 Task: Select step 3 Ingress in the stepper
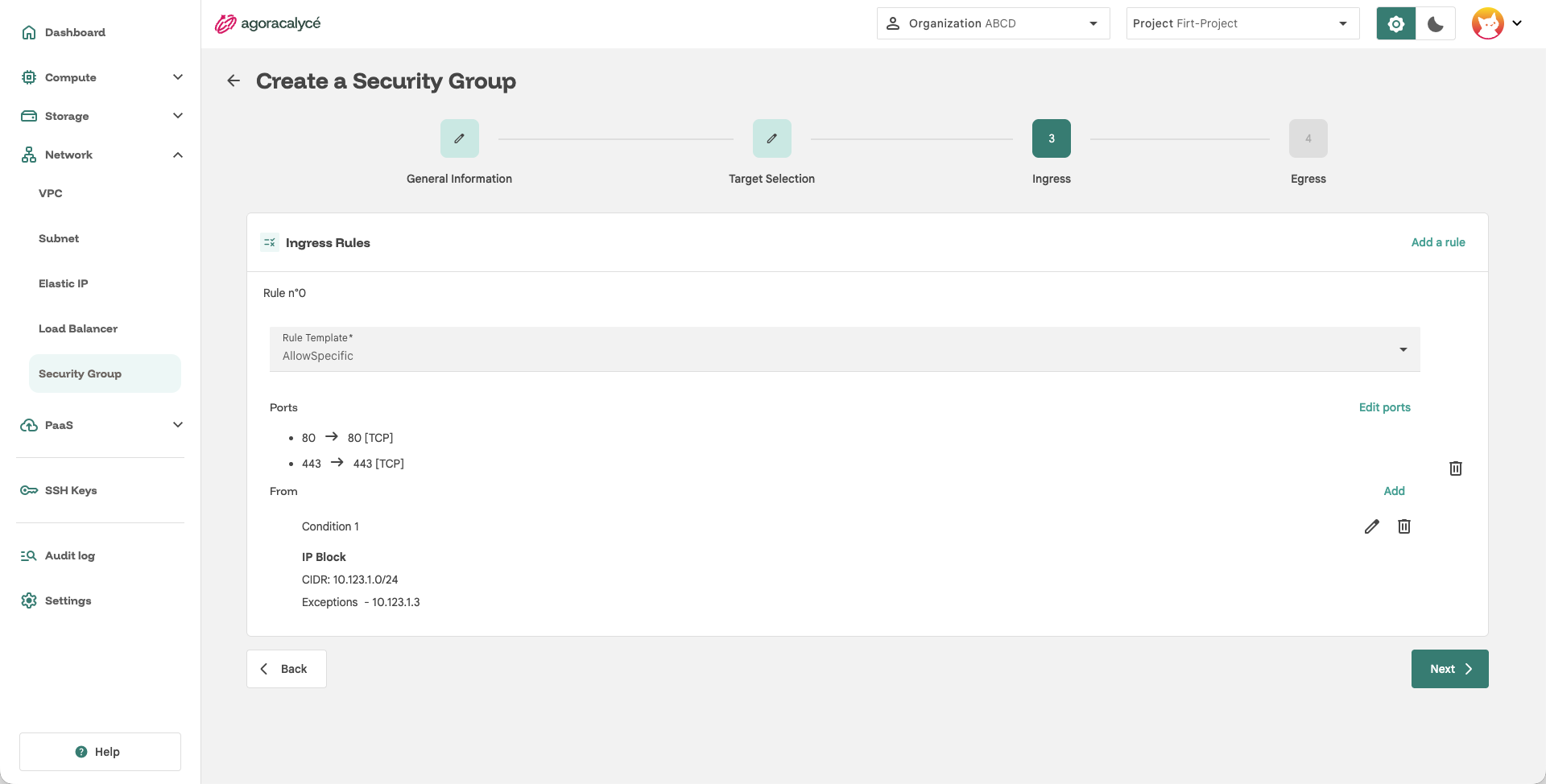(x=1052, y=138)
